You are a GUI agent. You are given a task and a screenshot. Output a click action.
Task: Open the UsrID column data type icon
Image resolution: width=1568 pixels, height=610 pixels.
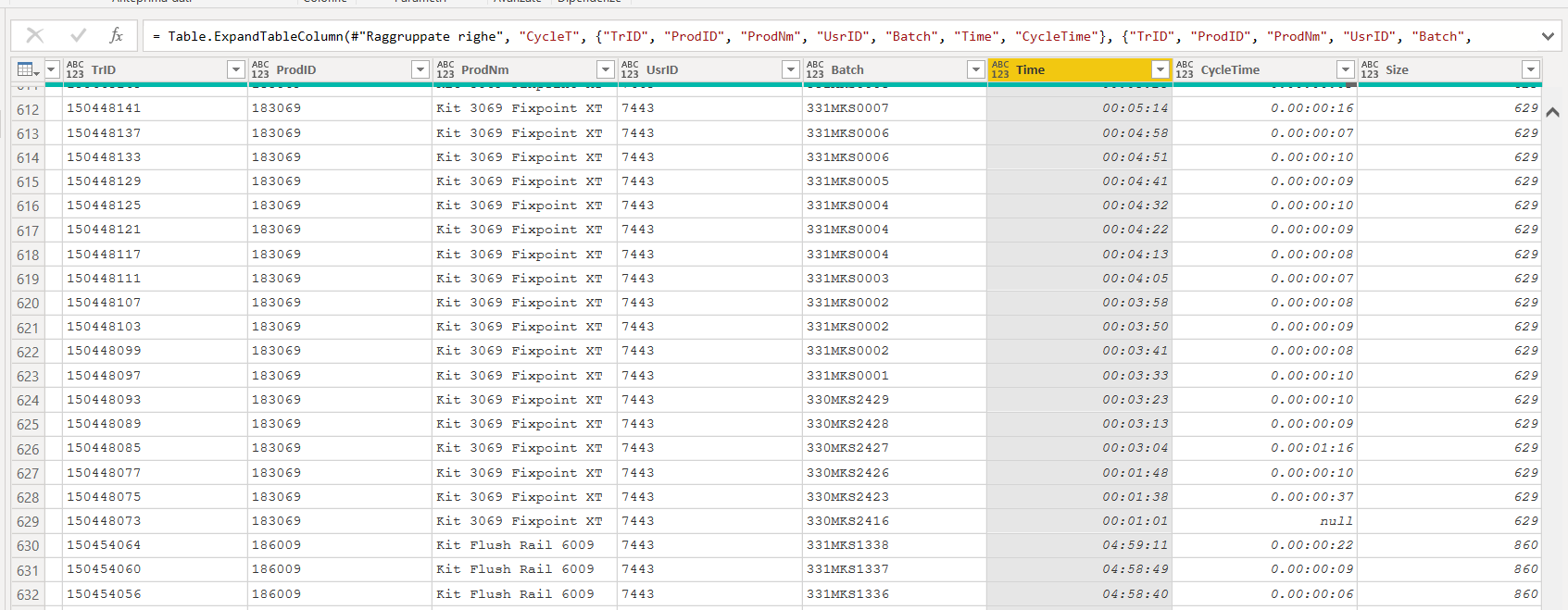point(630,69)
